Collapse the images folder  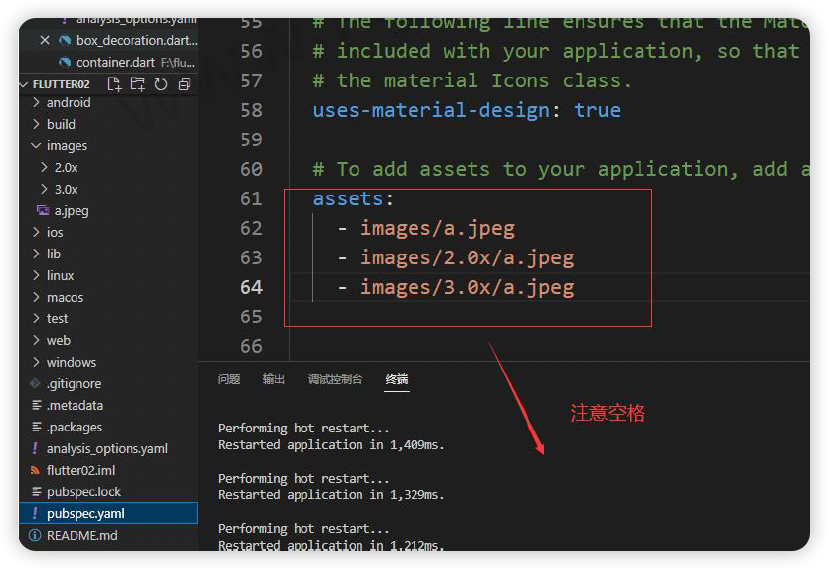pos(36,146)
